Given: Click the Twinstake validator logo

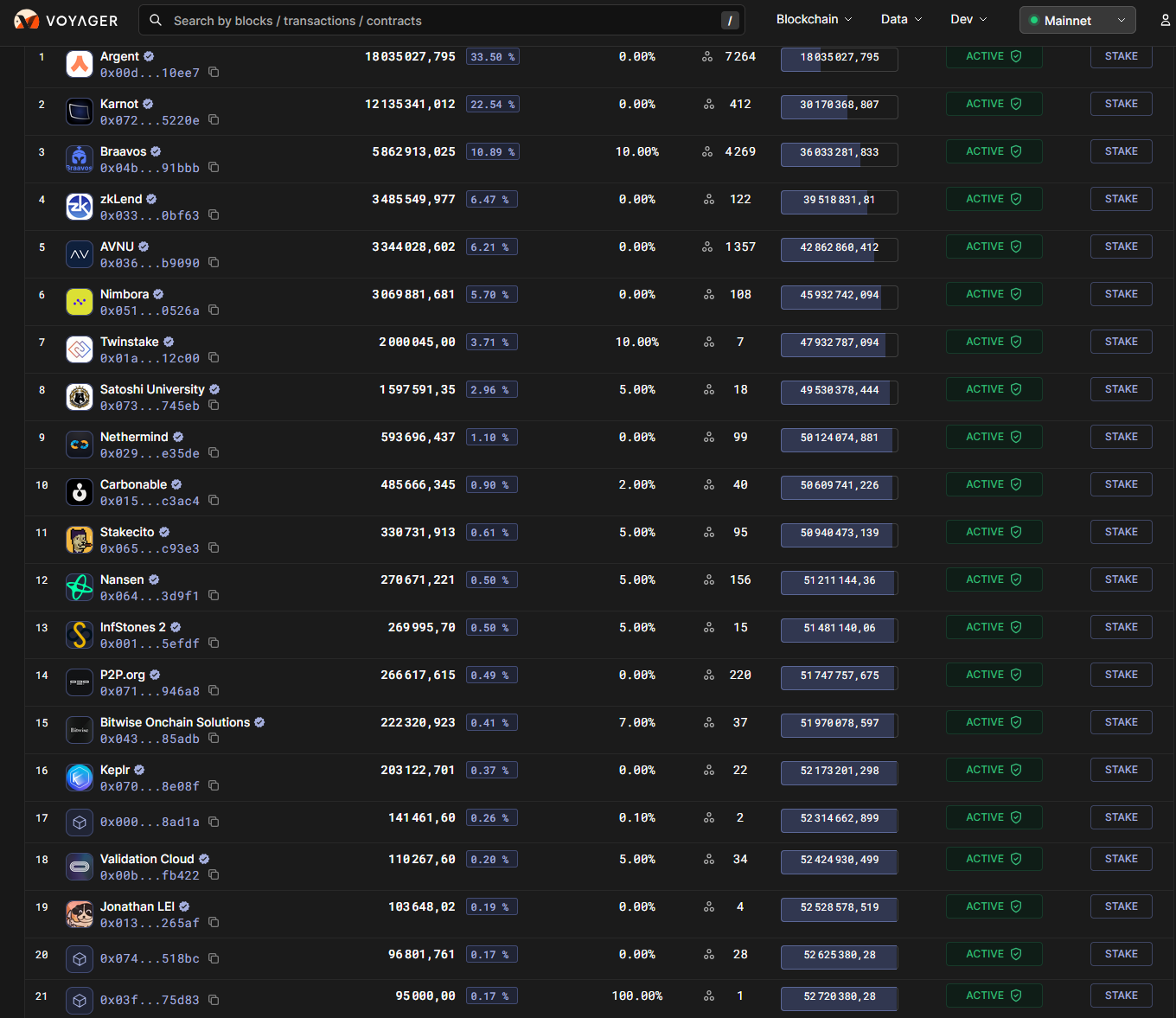Looking at the screenshot, I should tap(80, 349).
